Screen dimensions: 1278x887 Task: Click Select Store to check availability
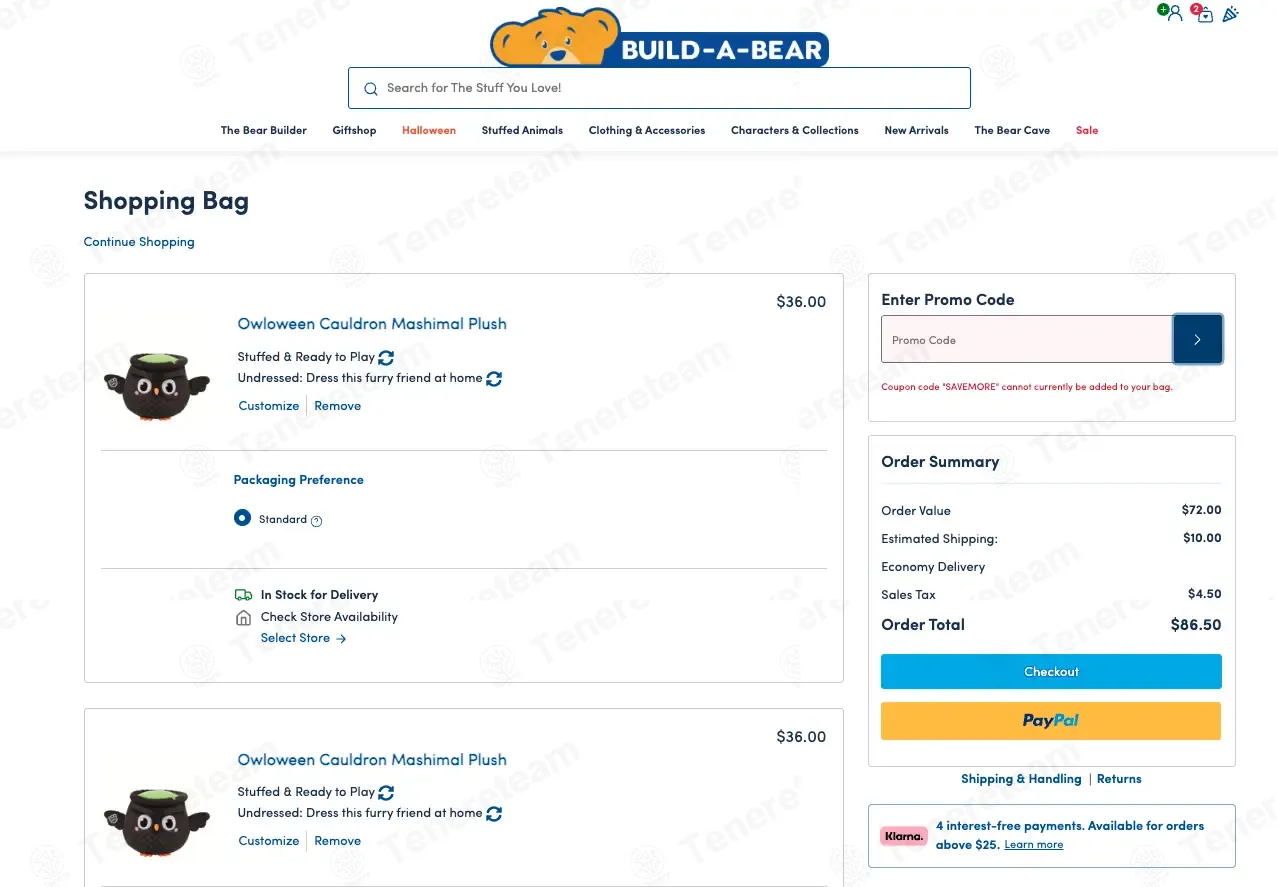pos(303,638)
